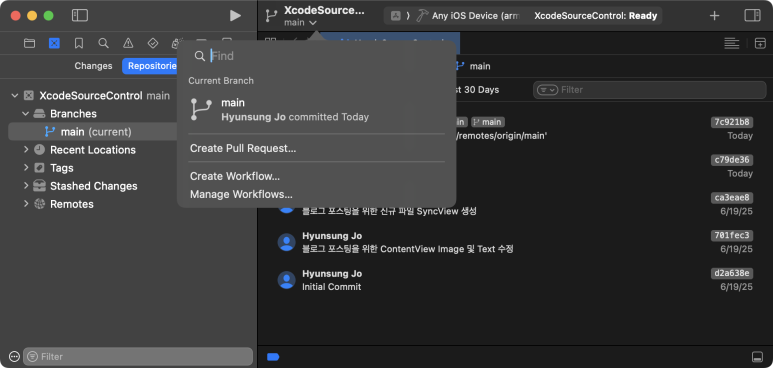Switch to the Repositories tab
This screenshot has height=368, width=773.
coord(150,66)
